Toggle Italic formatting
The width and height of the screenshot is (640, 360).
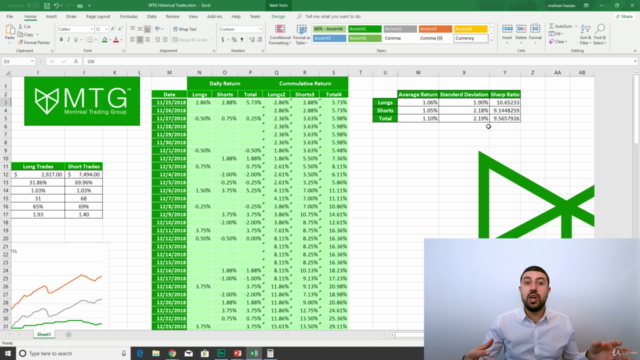coord(68,40)
